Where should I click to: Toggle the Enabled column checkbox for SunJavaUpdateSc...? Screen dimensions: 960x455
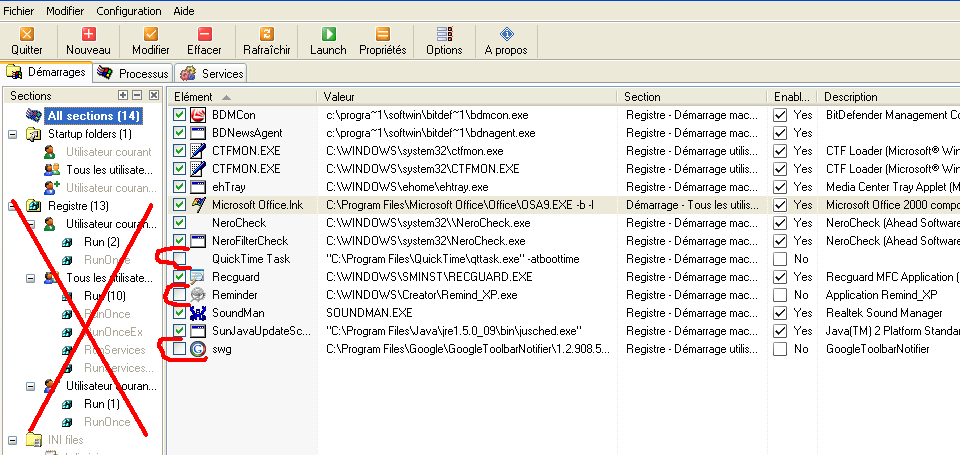[779, 331]
